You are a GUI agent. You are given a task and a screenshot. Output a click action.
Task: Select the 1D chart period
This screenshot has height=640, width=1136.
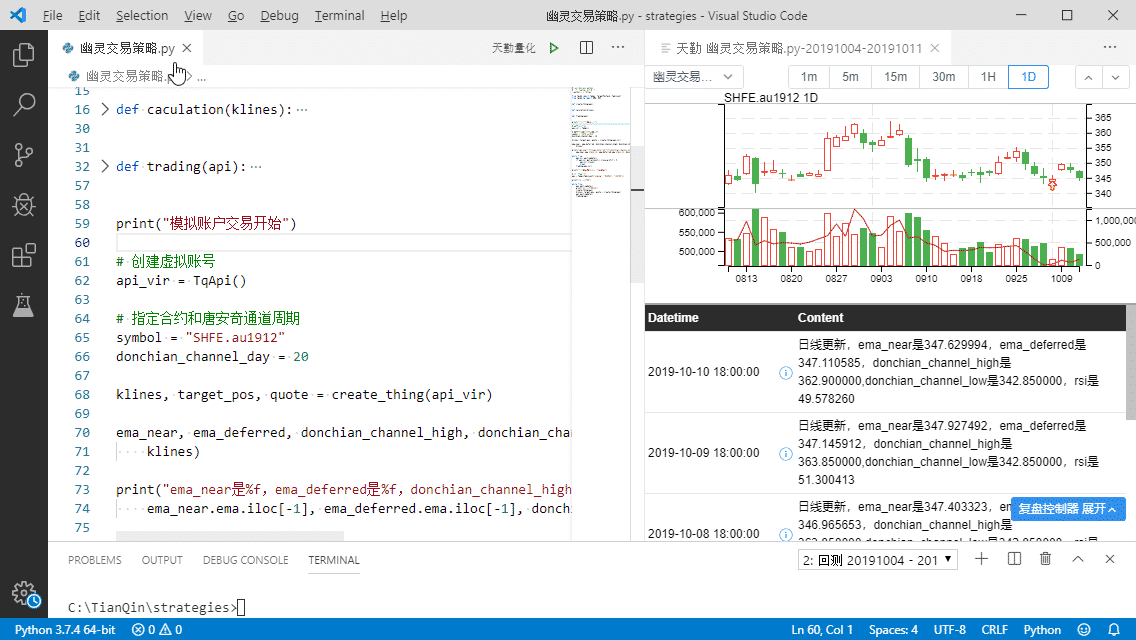(x=1028, y=77)
